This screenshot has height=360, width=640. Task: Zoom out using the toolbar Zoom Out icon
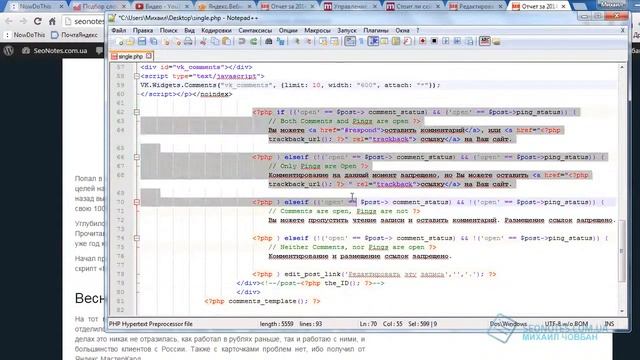[308, 42]
